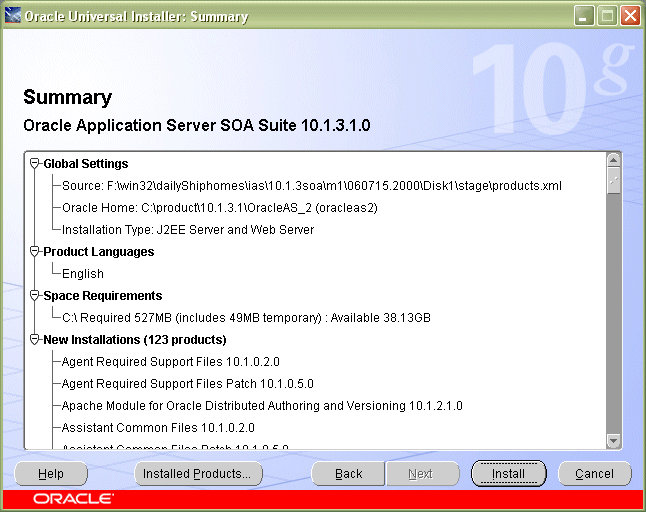The width and height of the screenshot is (646, 512).
Task: Minimize the installer window
Action: 584,16
